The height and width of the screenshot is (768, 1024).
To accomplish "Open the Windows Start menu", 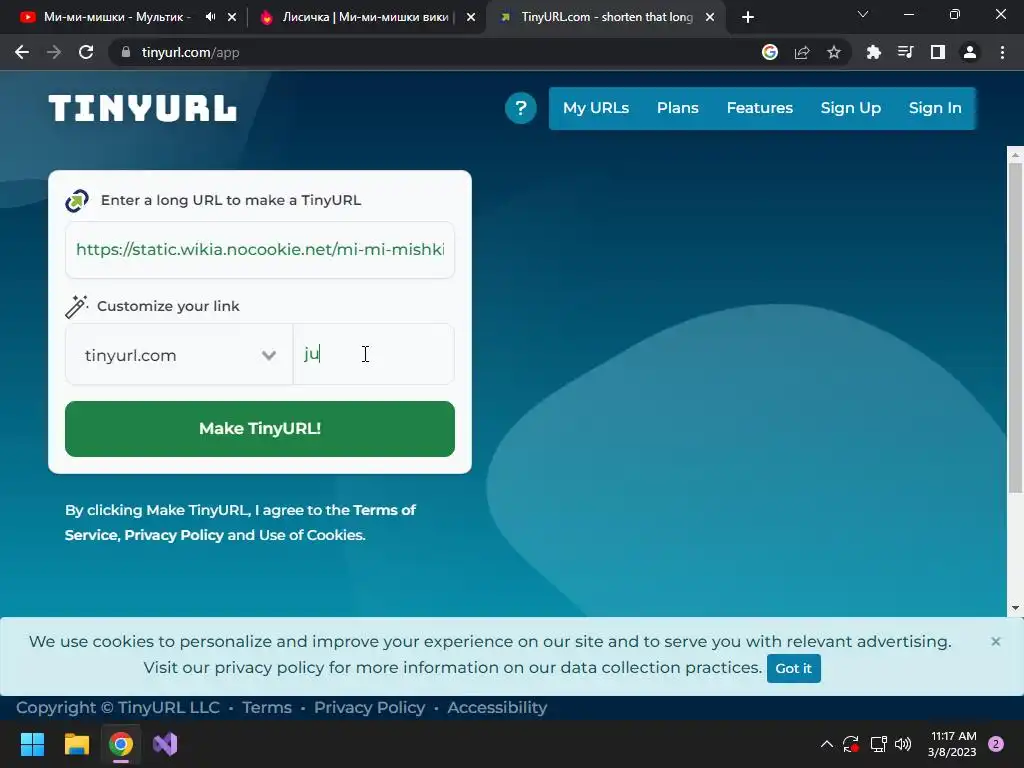I will [32, 744].
